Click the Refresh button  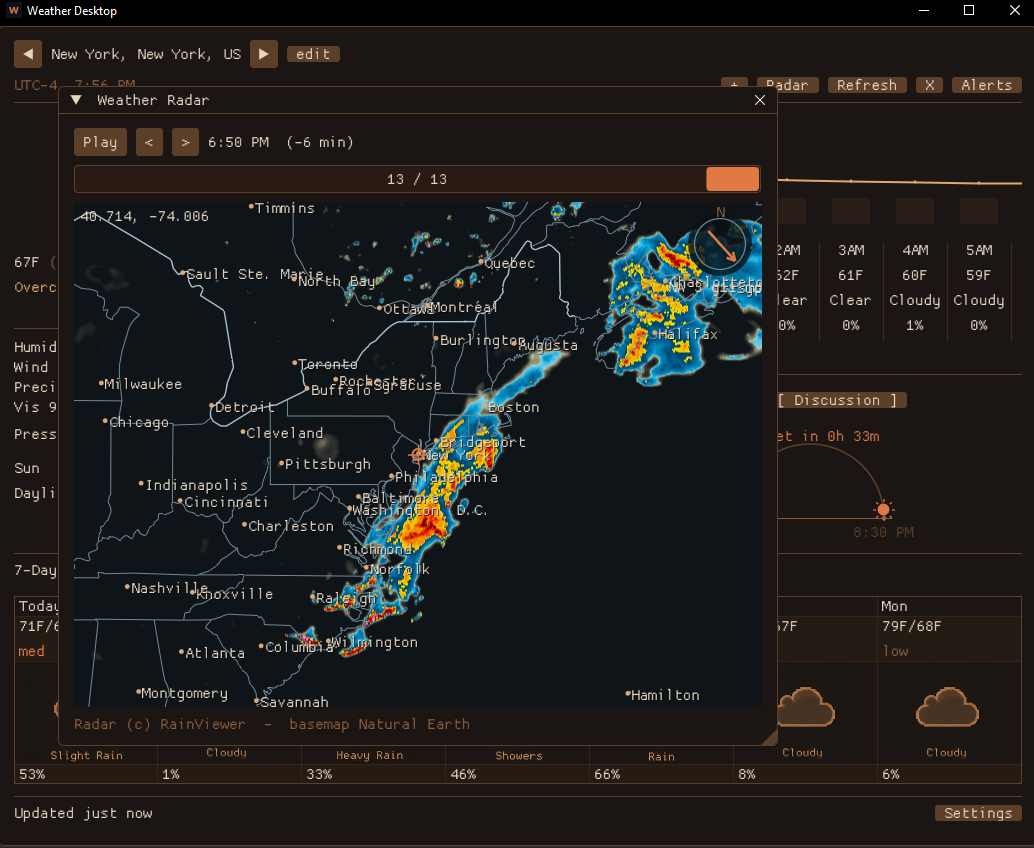coord(867,85)
